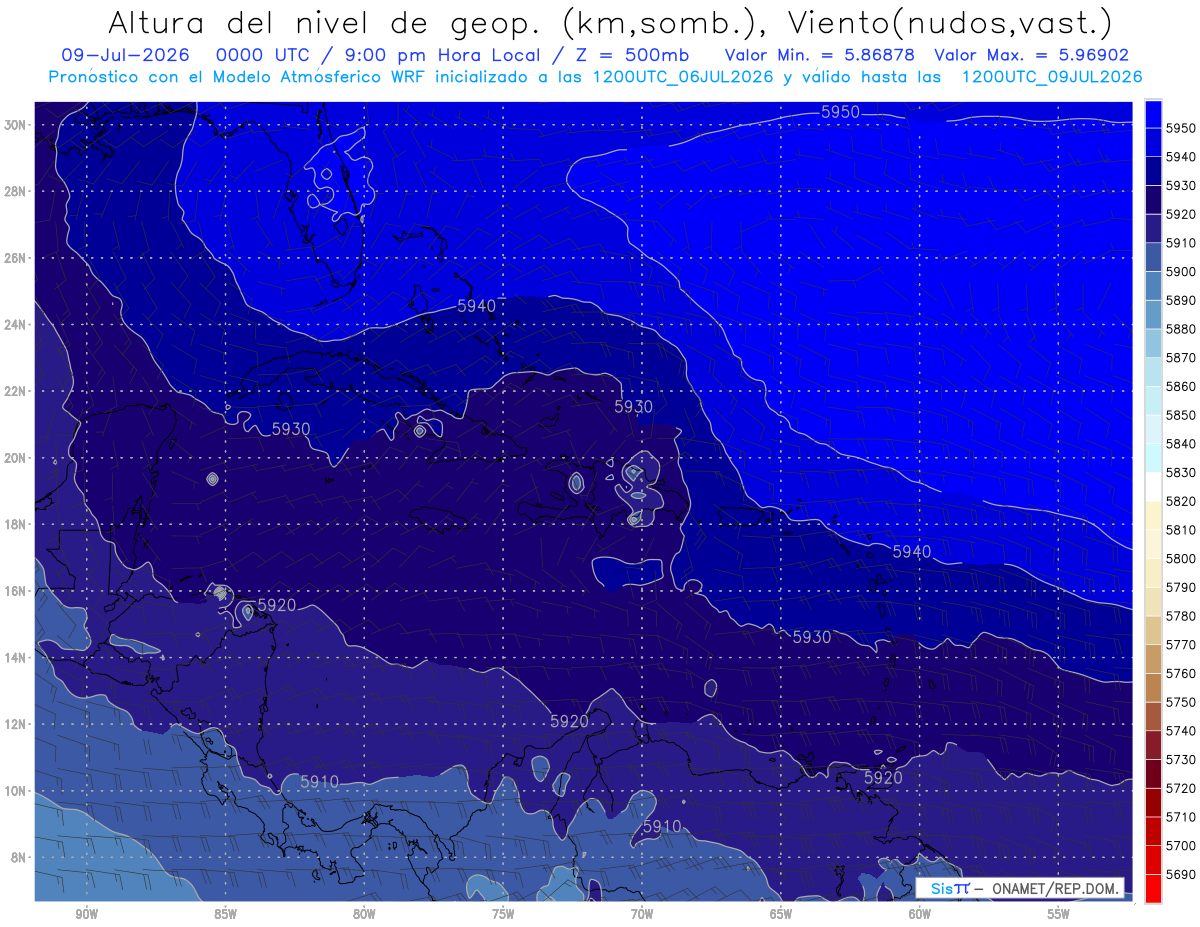Click the '75W' longitude axis label
The height and width of the screenshot is (927, 1200).
click(503, 914)
